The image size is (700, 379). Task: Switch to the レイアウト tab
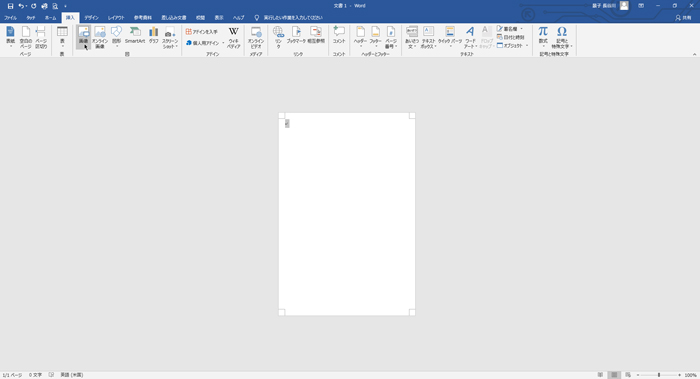[116, 18]
